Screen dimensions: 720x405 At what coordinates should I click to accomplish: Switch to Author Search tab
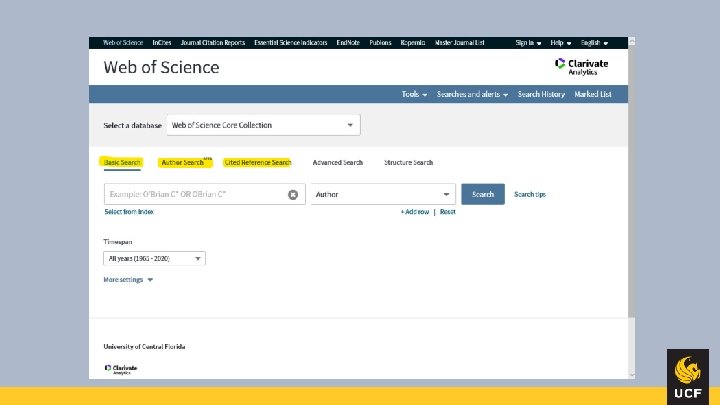(185, 163)
